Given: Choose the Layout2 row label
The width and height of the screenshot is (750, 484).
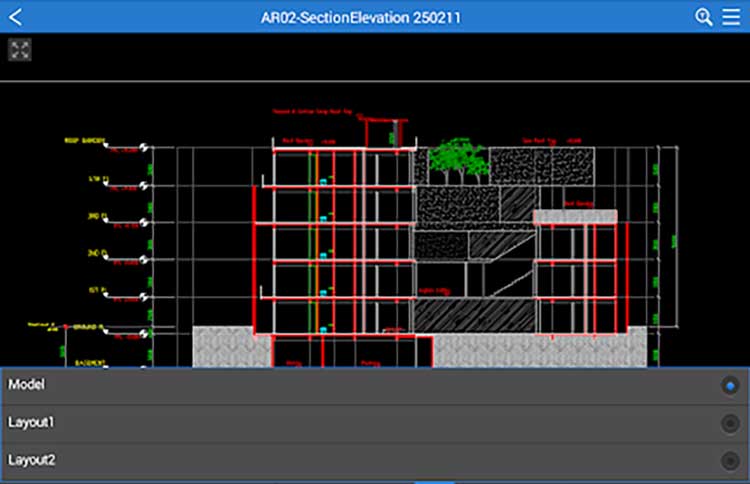Looking at the screenshot, I should click(31, 460).
